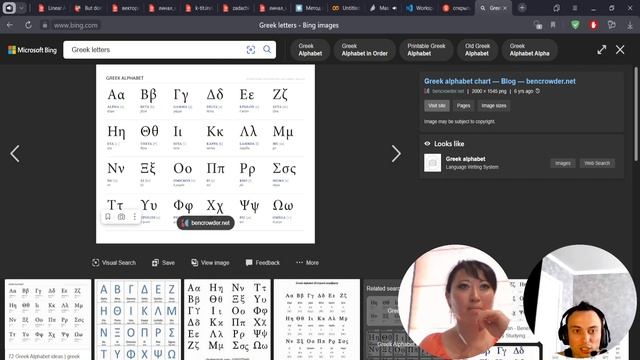Viewport: 640px width, 360px height.
Task: Click View image below the chart
Action: pyautogui.click(x=210, y=263)
